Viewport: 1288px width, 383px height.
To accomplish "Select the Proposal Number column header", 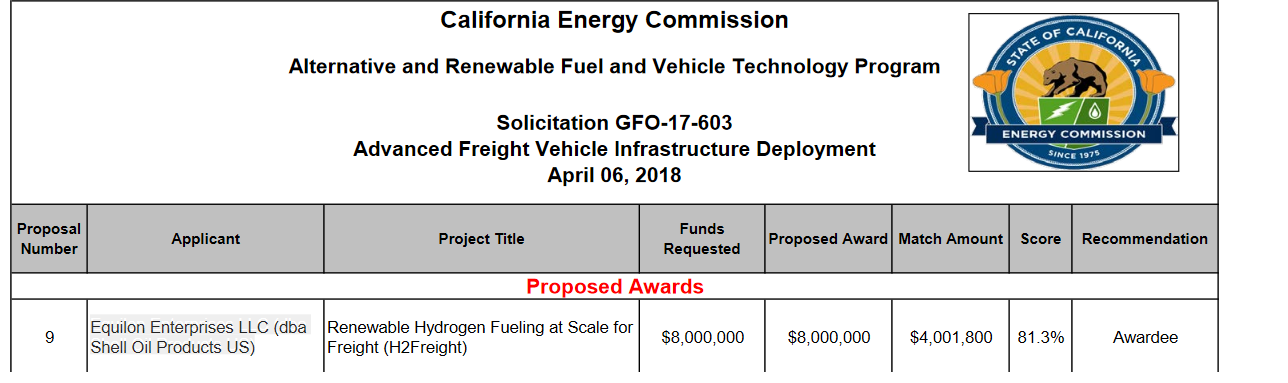I will [49, 239].
